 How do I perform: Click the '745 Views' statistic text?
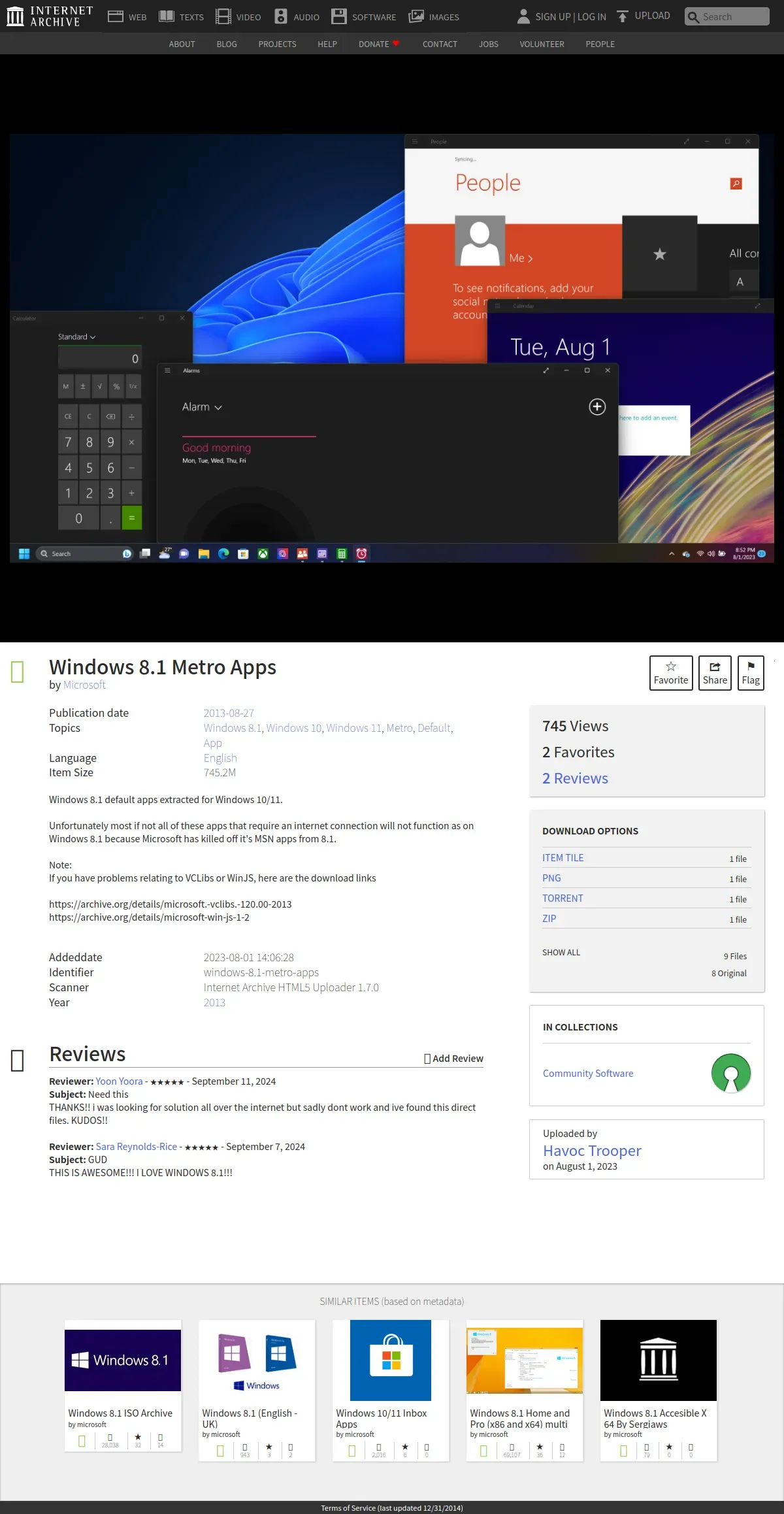[x=575, y=726]
